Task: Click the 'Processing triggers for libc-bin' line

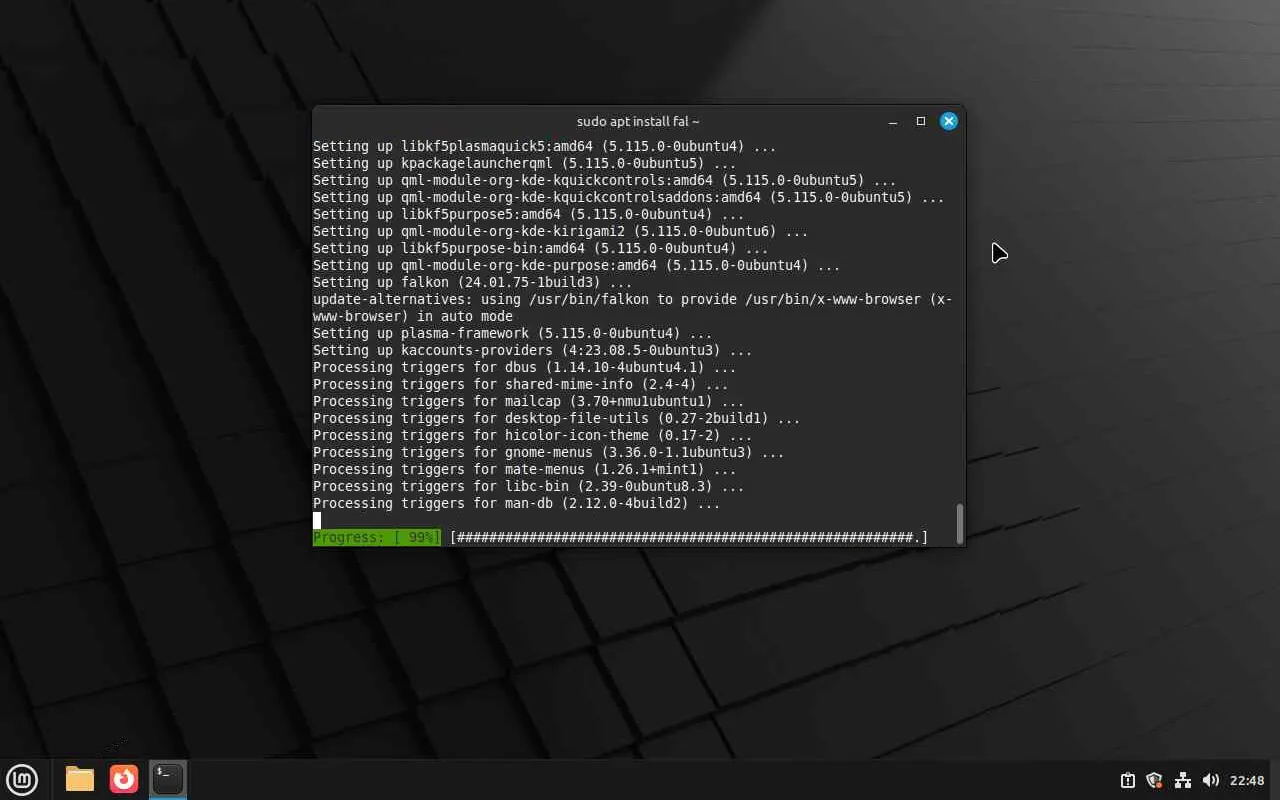Action: point(529,487)
